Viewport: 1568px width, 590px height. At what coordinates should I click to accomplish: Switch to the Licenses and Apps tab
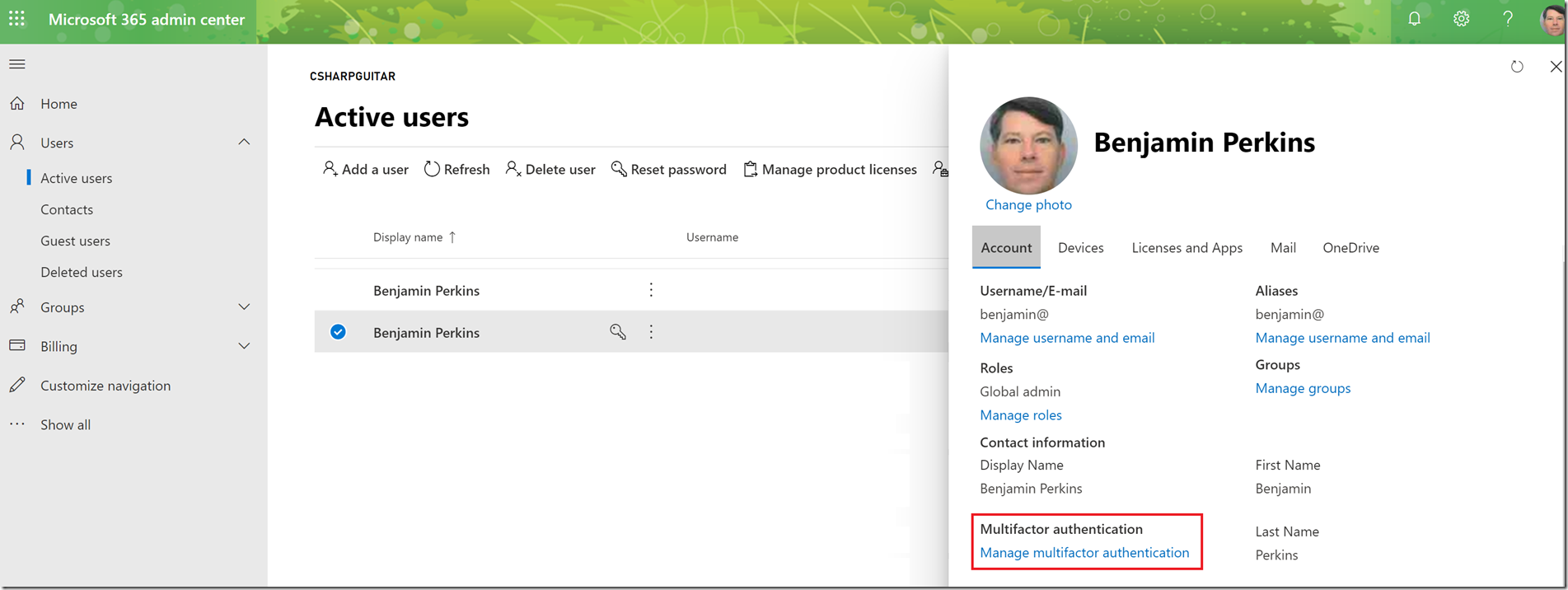(x=1187, y=247)
